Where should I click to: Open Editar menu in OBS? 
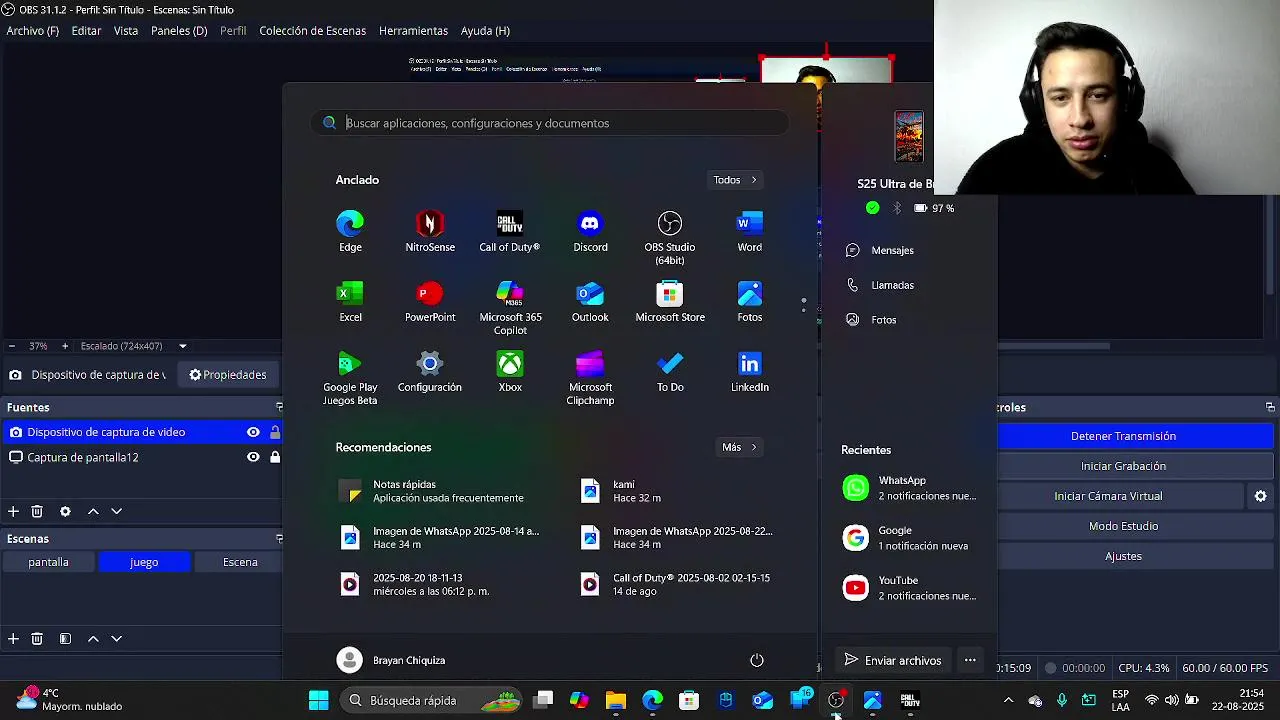[x=86, y=31]
